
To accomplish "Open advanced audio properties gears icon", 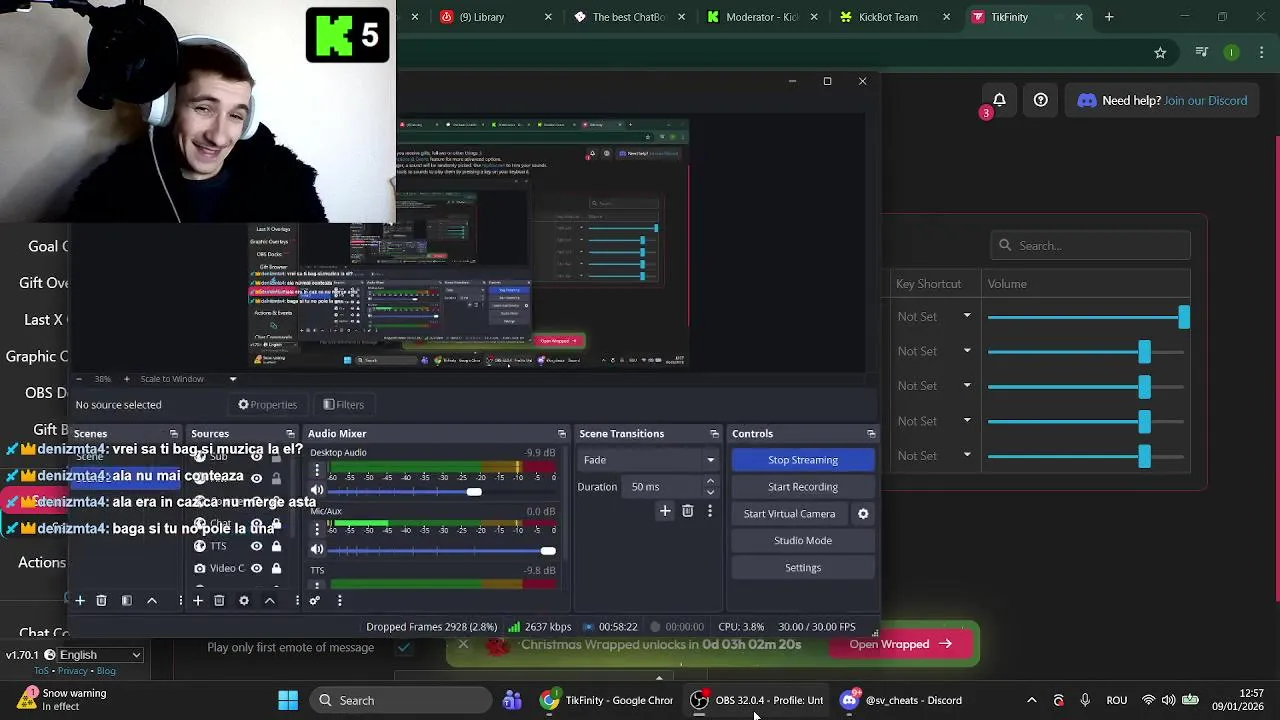I will tap(314, 601).
